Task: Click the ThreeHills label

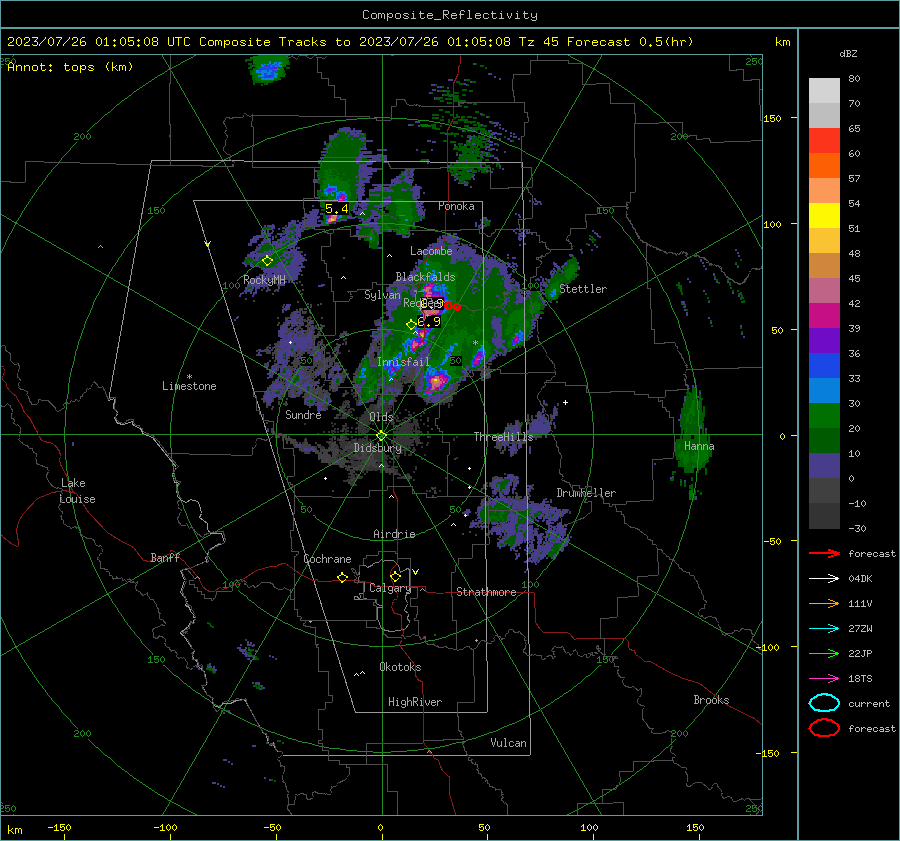Action: coord(503,437)
